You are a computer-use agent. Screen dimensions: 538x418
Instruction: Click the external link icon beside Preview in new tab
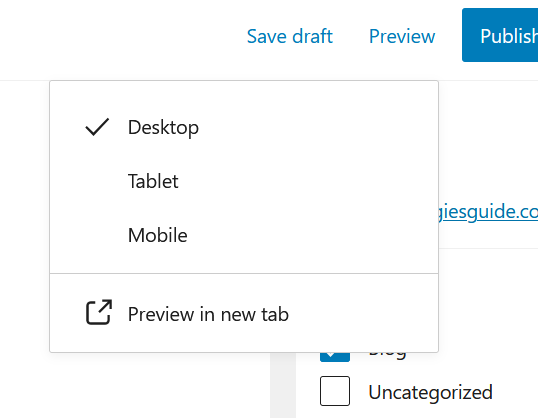pyautogui.click(x=98, y=312)
